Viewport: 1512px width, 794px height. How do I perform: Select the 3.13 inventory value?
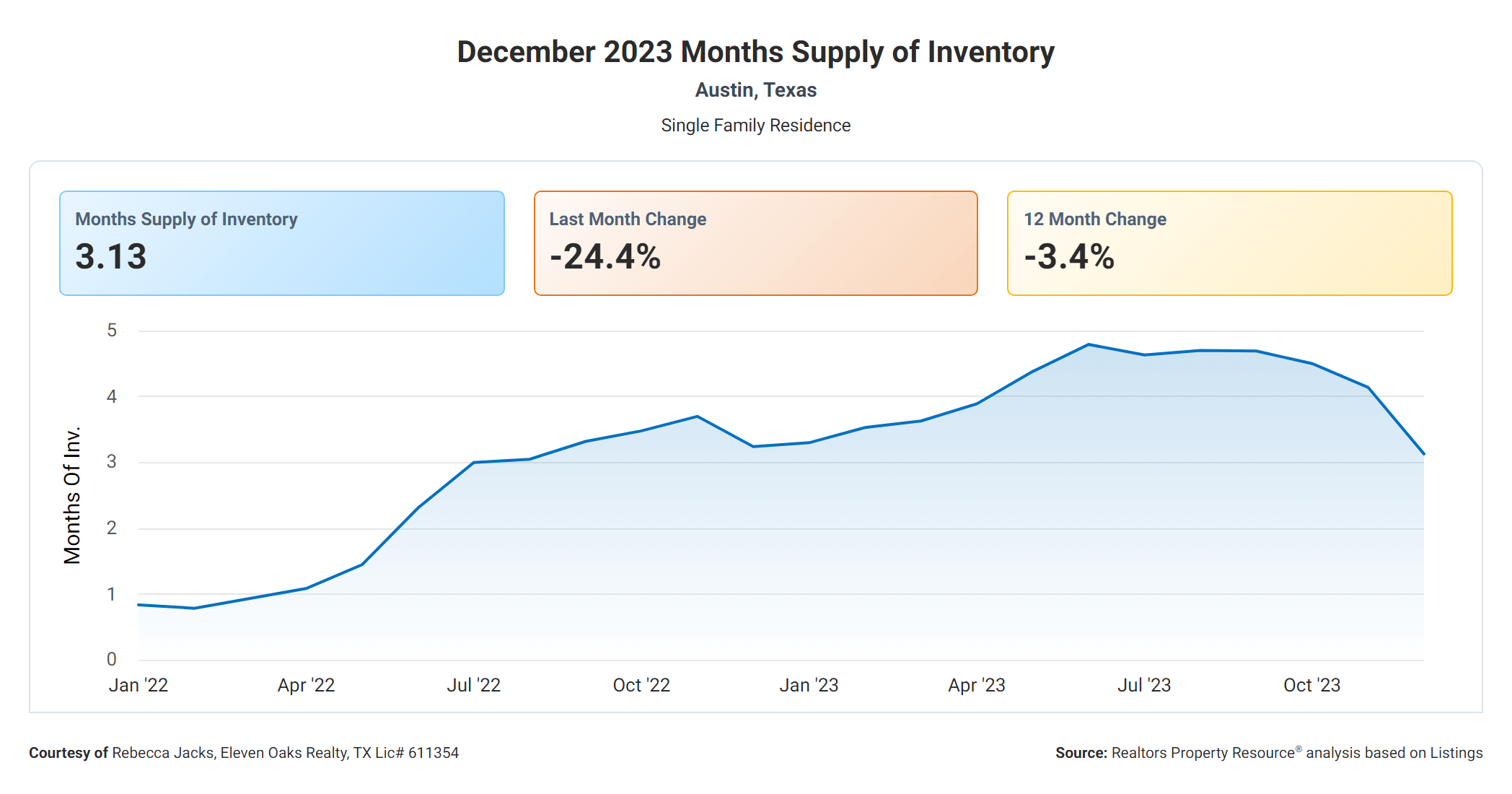(111, 257)
